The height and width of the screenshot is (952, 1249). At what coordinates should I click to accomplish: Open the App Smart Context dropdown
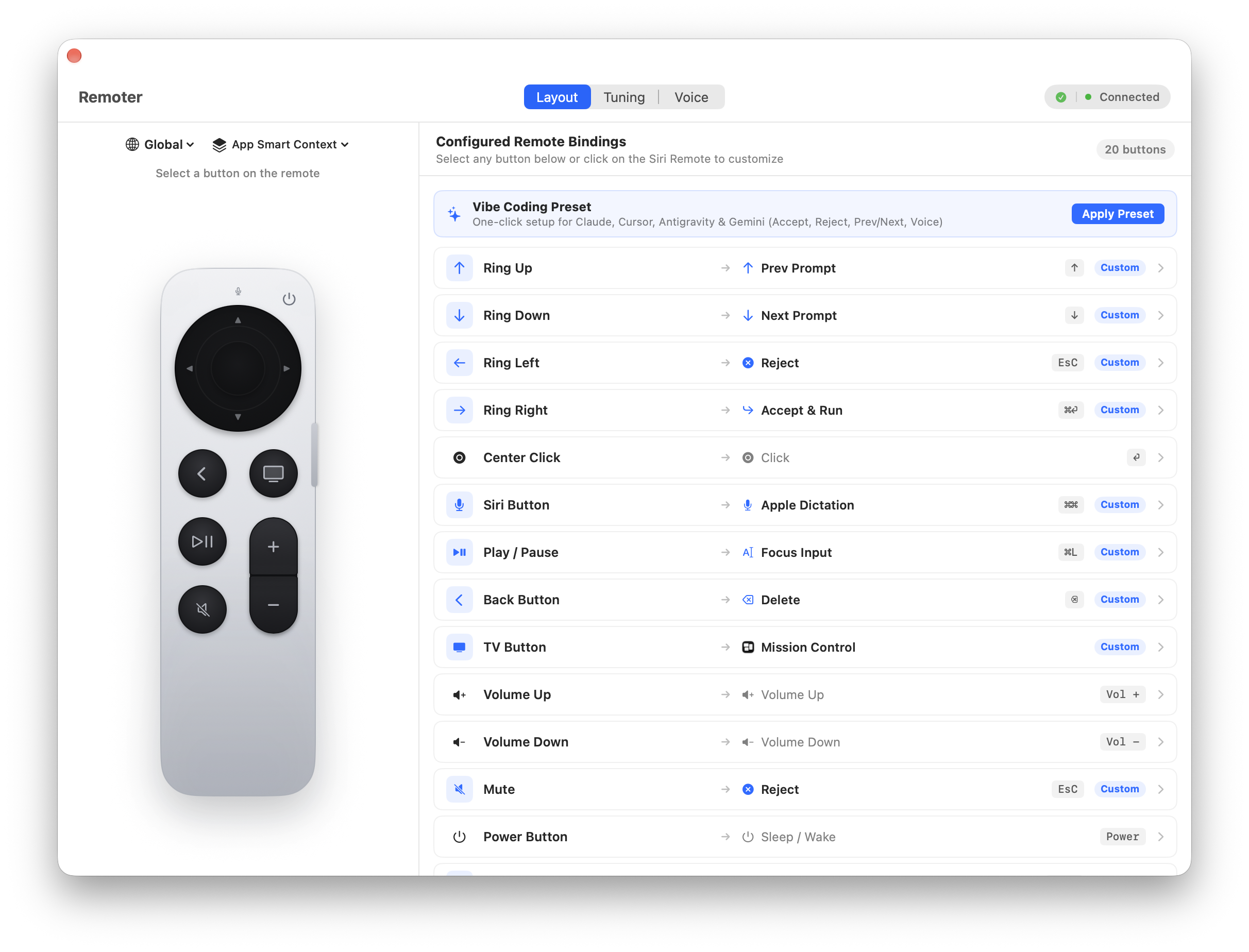(280, 144)
